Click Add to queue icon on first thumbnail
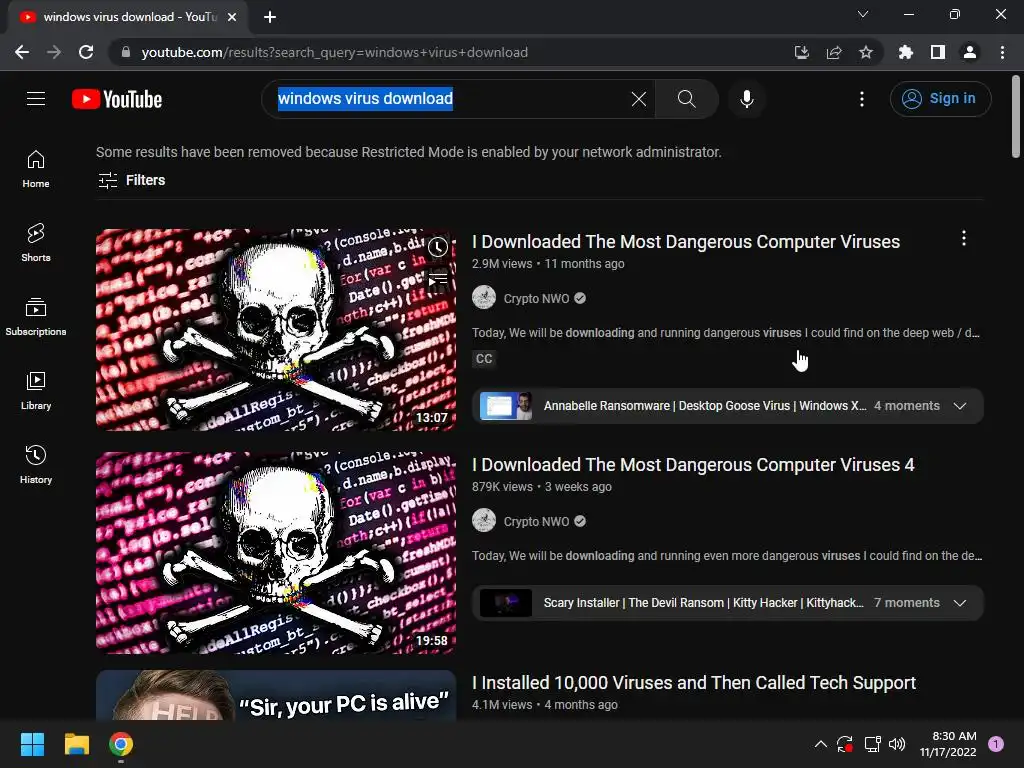 click(438, 280)
